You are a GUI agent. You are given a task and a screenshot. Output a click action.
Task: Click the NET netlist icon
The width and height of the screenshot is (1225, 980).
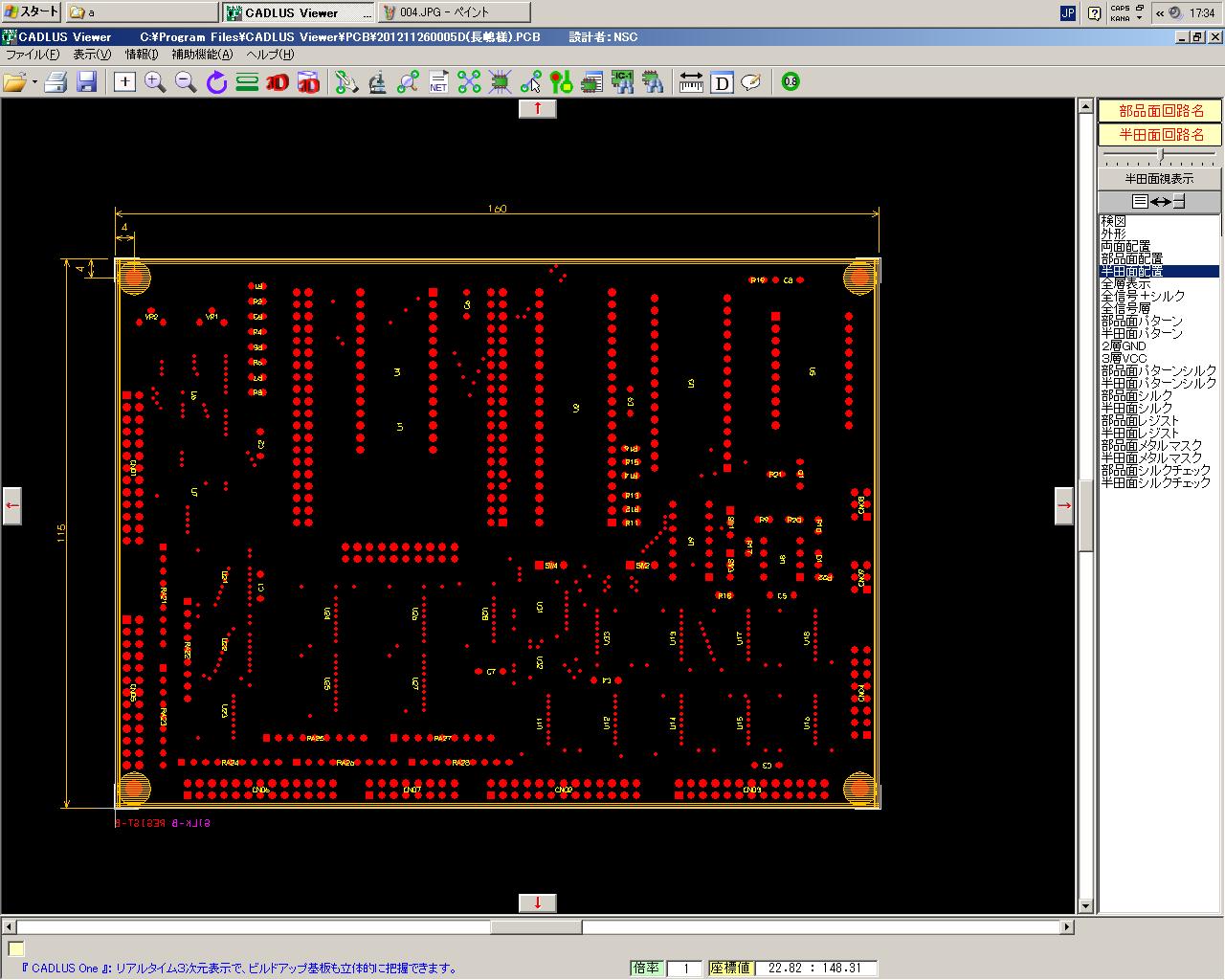pos(438,82)
